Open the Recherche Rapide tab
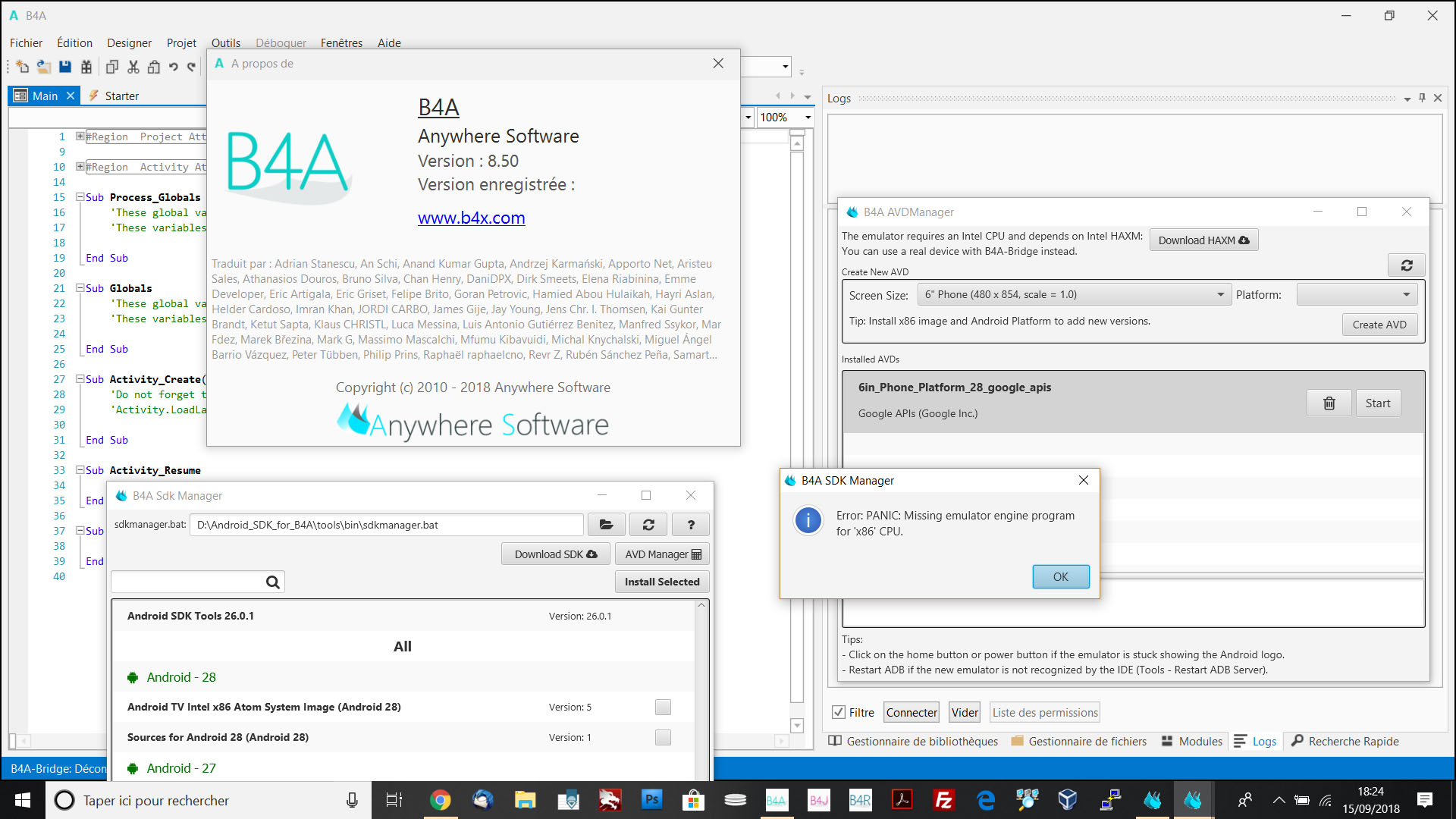This screenshot has width=1456, height=819. point(1345,741)
